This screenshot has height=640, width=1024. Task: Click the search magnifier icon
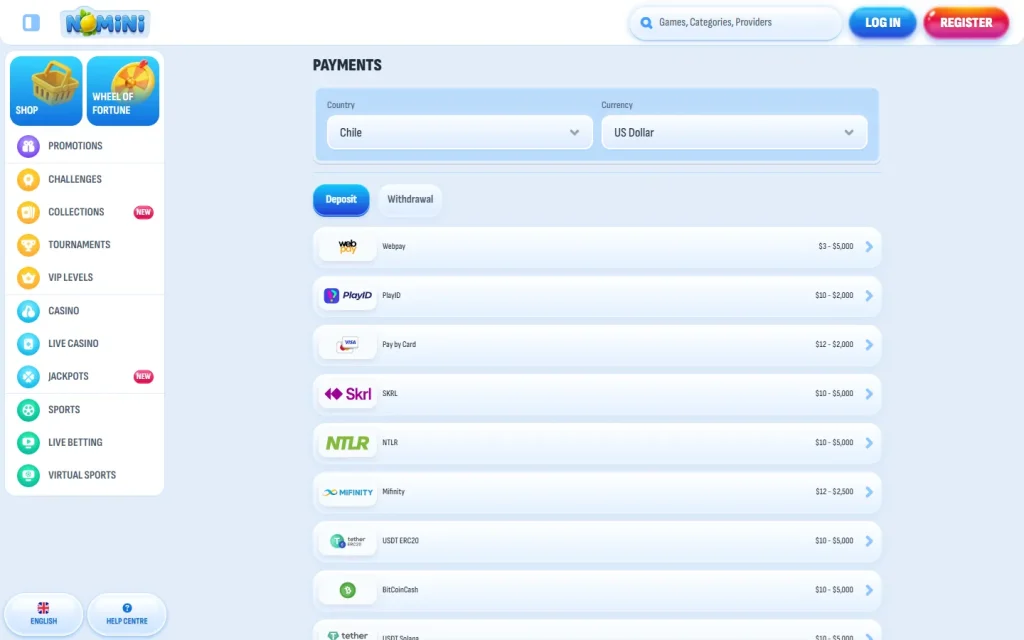(646, 23)
